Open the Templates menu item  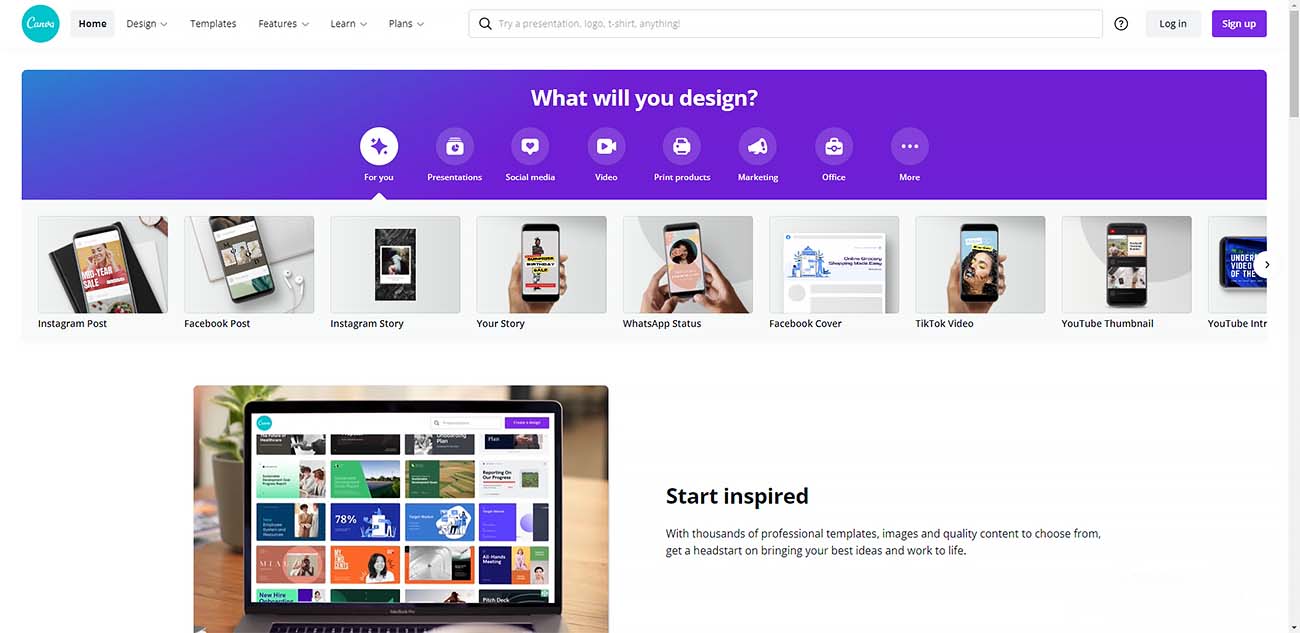(213, 24)
